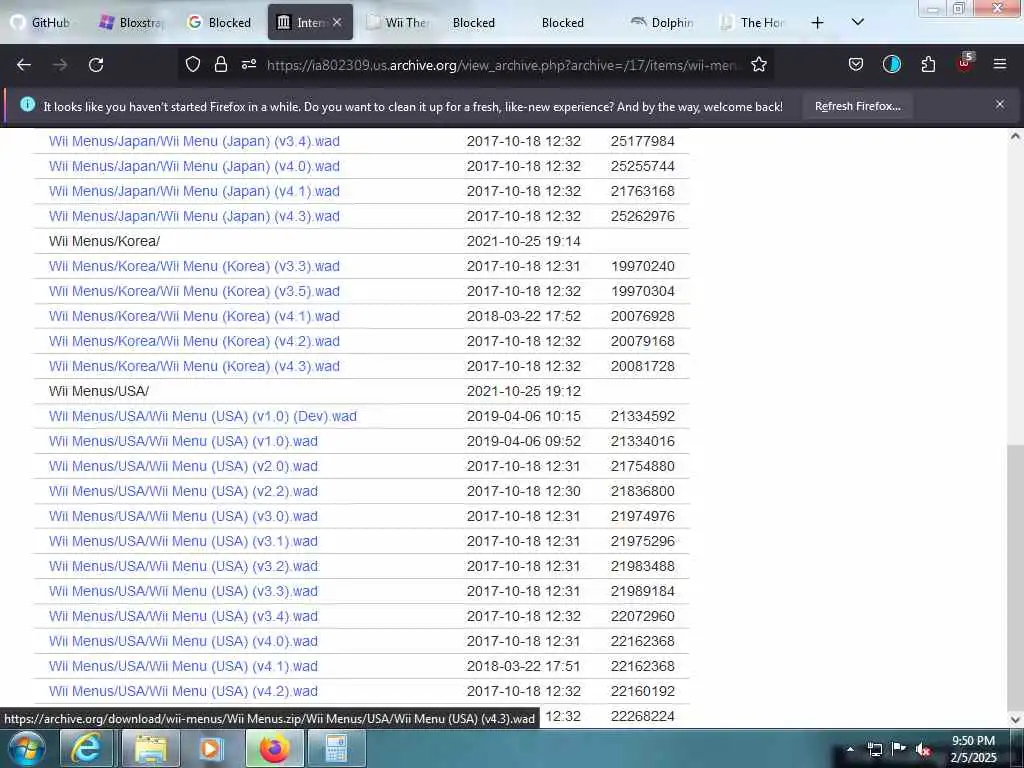The width and height of the screenshot is (1024, 768).
Task: Open the Extensions puzzle-piece menu
Action: (x=928, y=64)
